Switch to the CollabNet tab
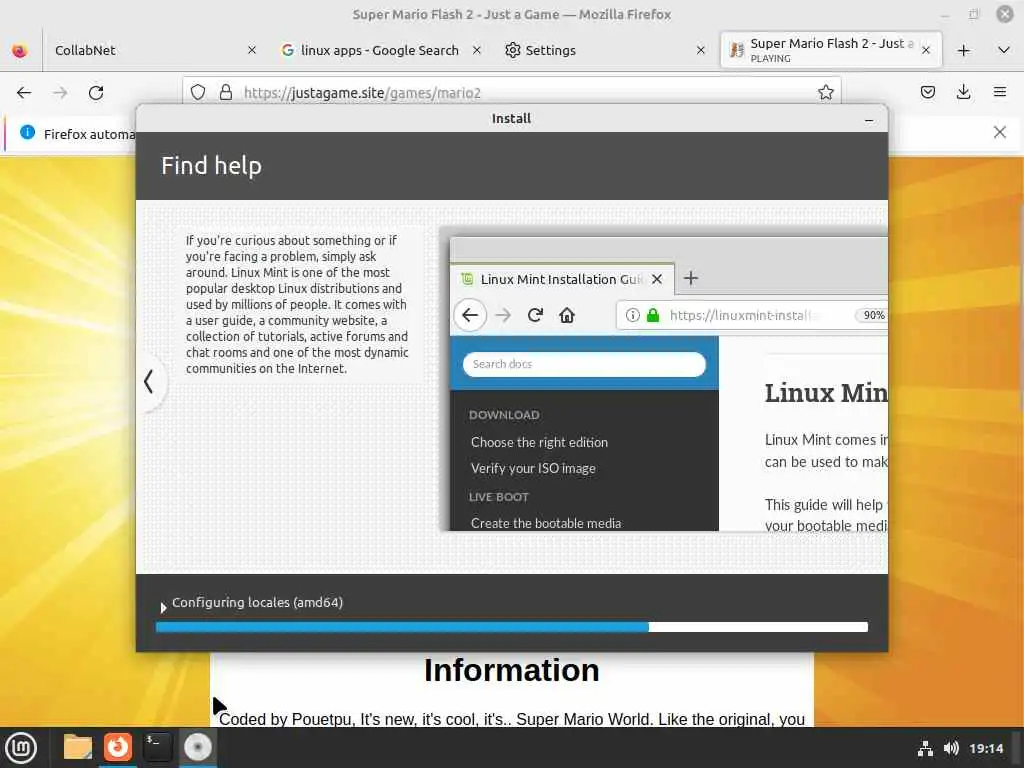The image size is (1024, 768). (x=145, y=50)
